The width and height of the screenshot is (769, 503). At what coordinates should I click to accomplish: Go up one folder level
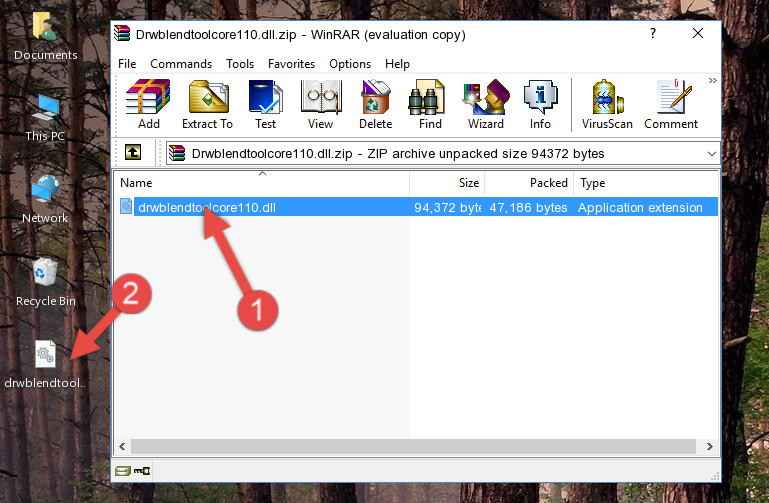coord(133,152)
